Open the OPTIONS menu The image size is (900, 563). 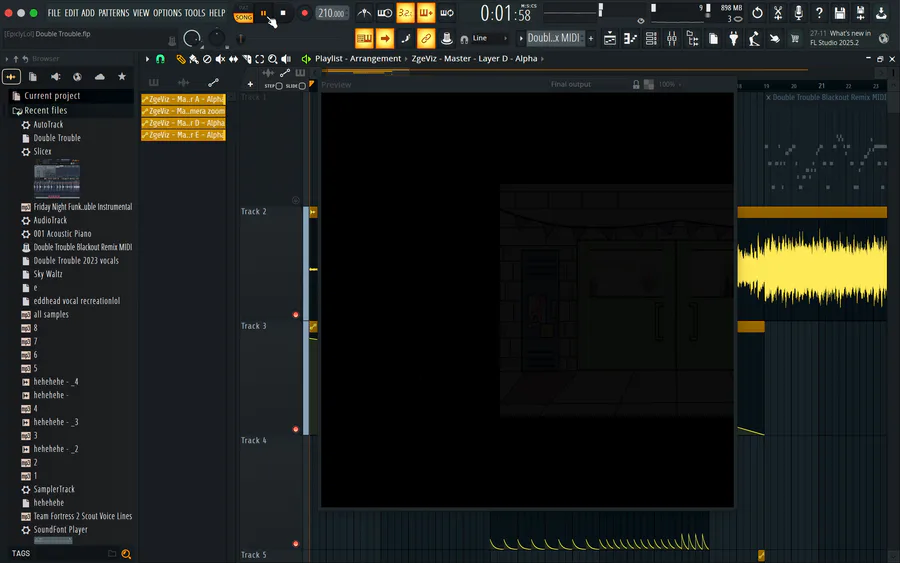167,13
